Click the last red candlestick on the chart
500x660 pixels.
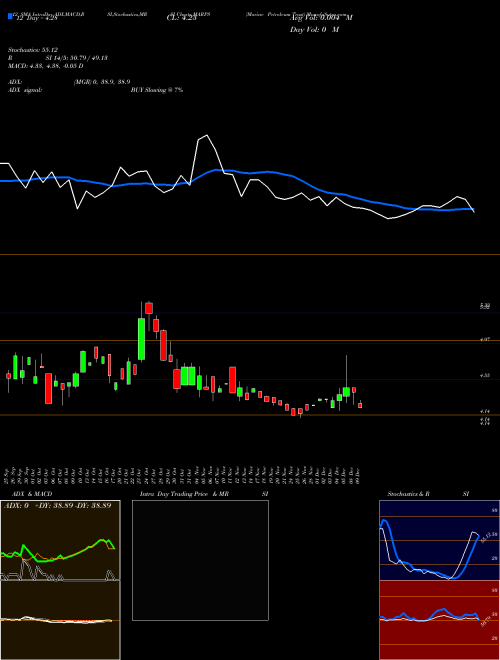point(360,405)
